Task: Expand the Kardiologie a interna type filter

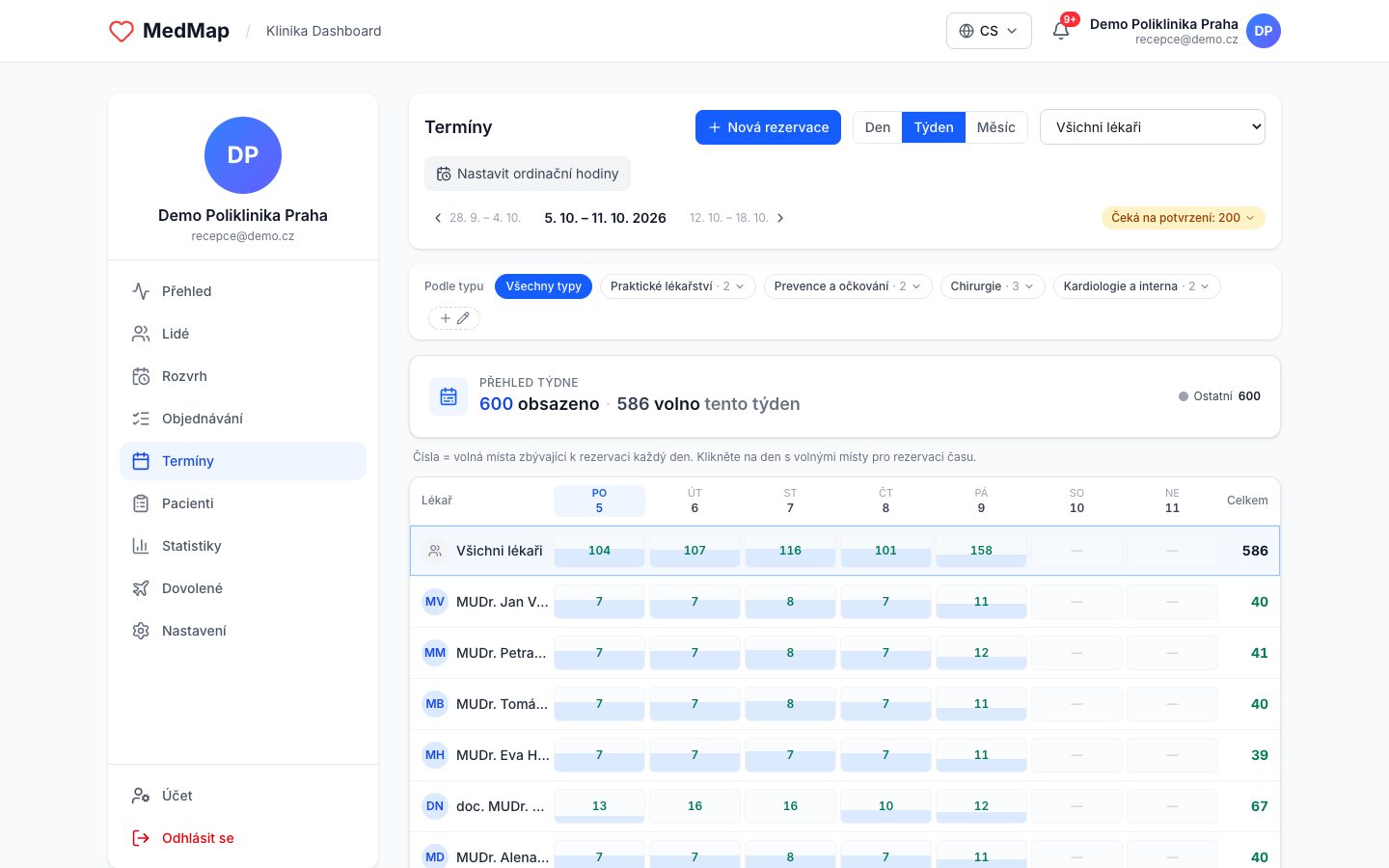Action: click(1137, 286)
